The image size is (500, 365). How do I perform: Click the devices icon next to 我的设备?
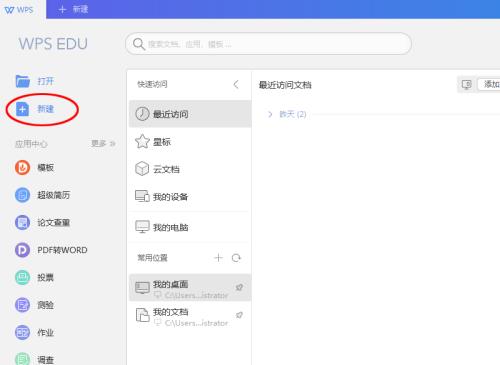click(x=142, y=196)
